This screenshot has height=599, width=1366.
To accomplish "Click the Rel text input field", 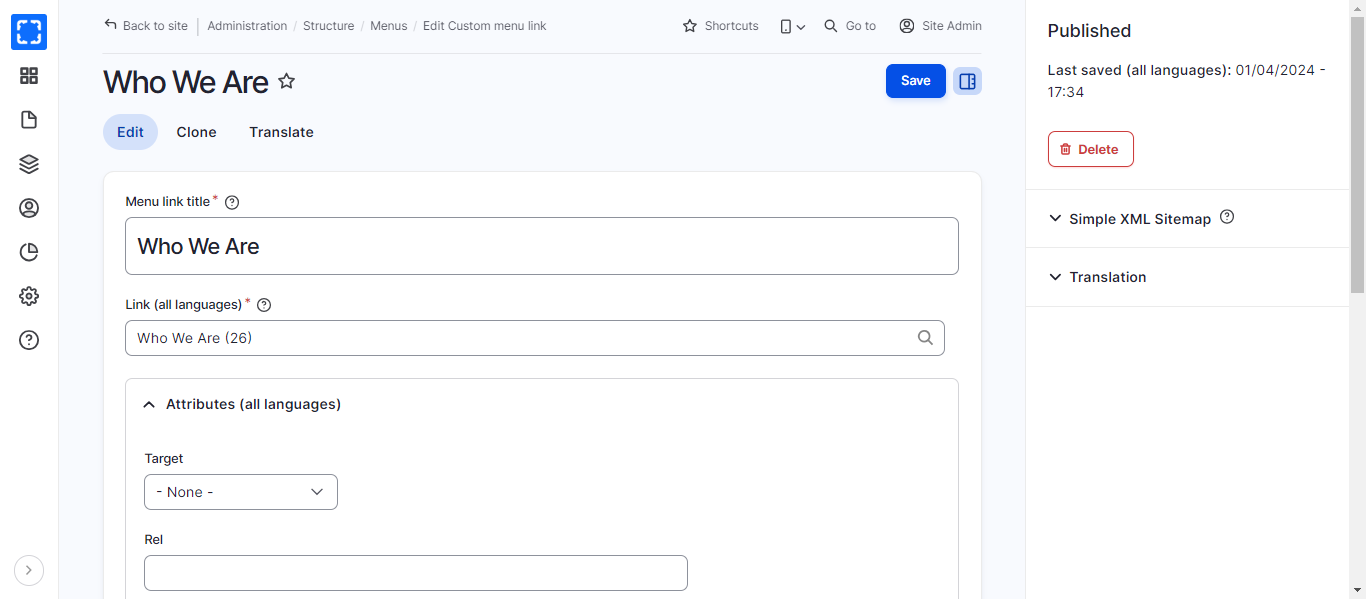I will tap(415, 573).
